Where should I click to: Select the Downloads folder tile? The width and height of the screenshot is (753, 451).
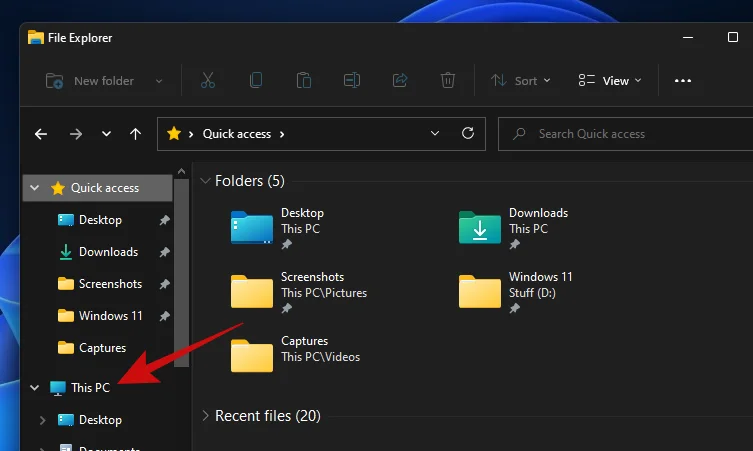click(x=513, y=229)
